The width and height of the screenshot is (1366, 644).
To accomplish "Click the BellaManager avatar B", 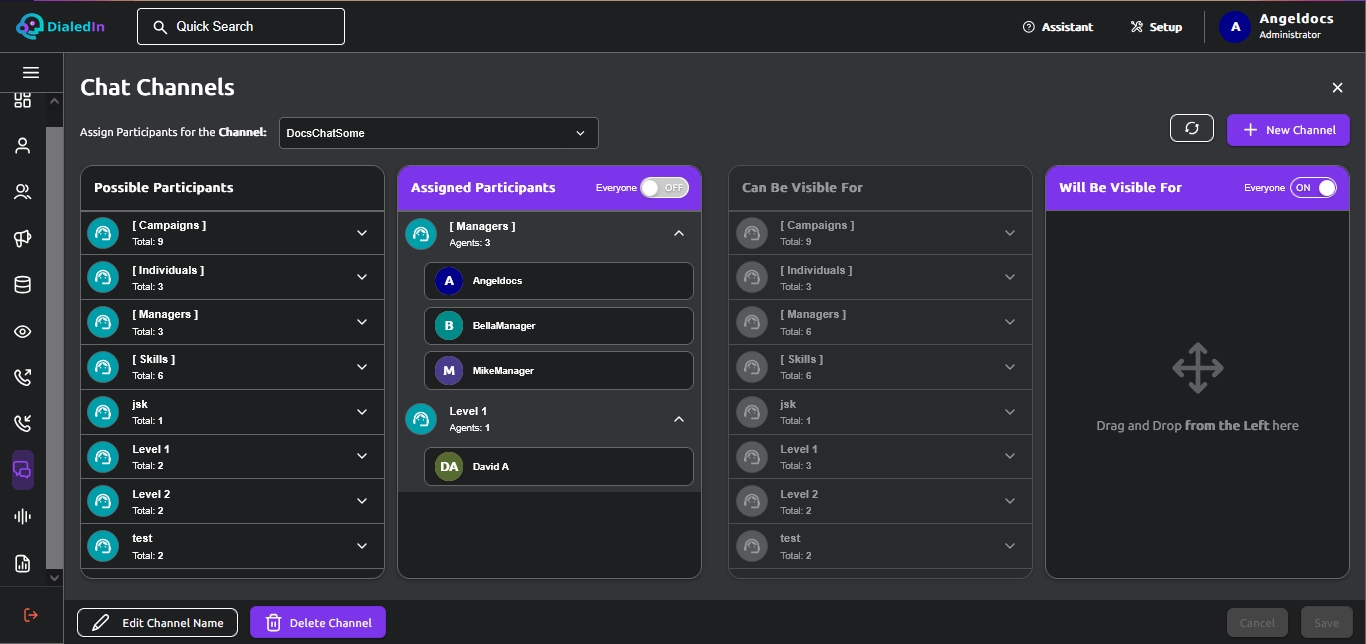I will 449,326.
